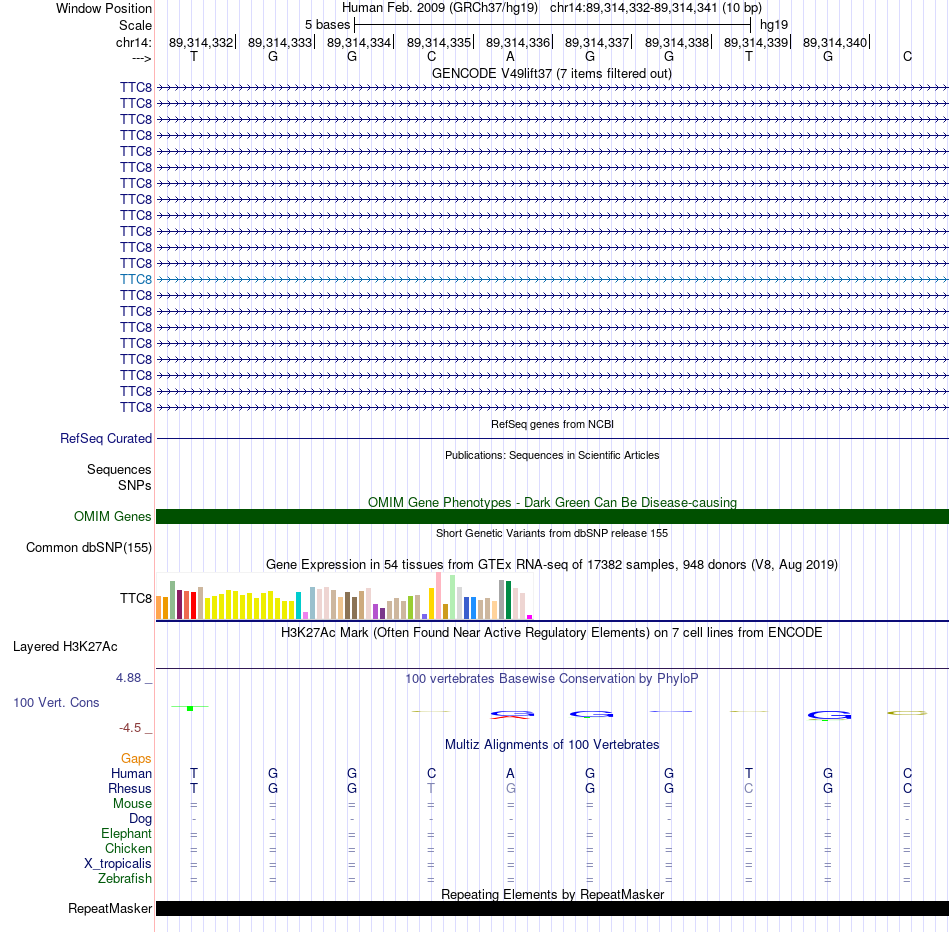Click the TTC8 label beside the GTEx chart
Viewport: 950px width, 932px height.
[136, 598]
